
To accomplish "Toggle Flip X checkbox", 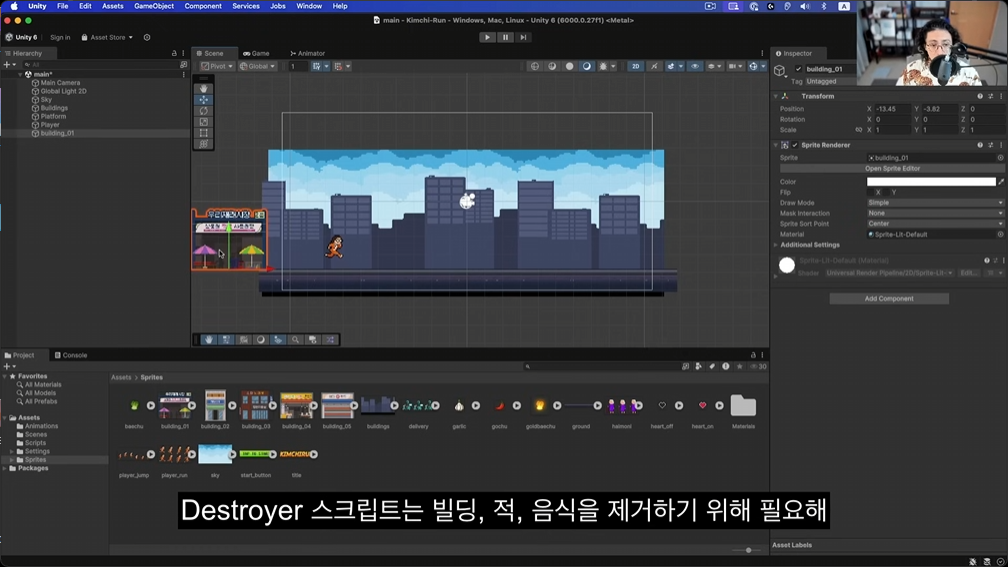I will tap(870, 192).
